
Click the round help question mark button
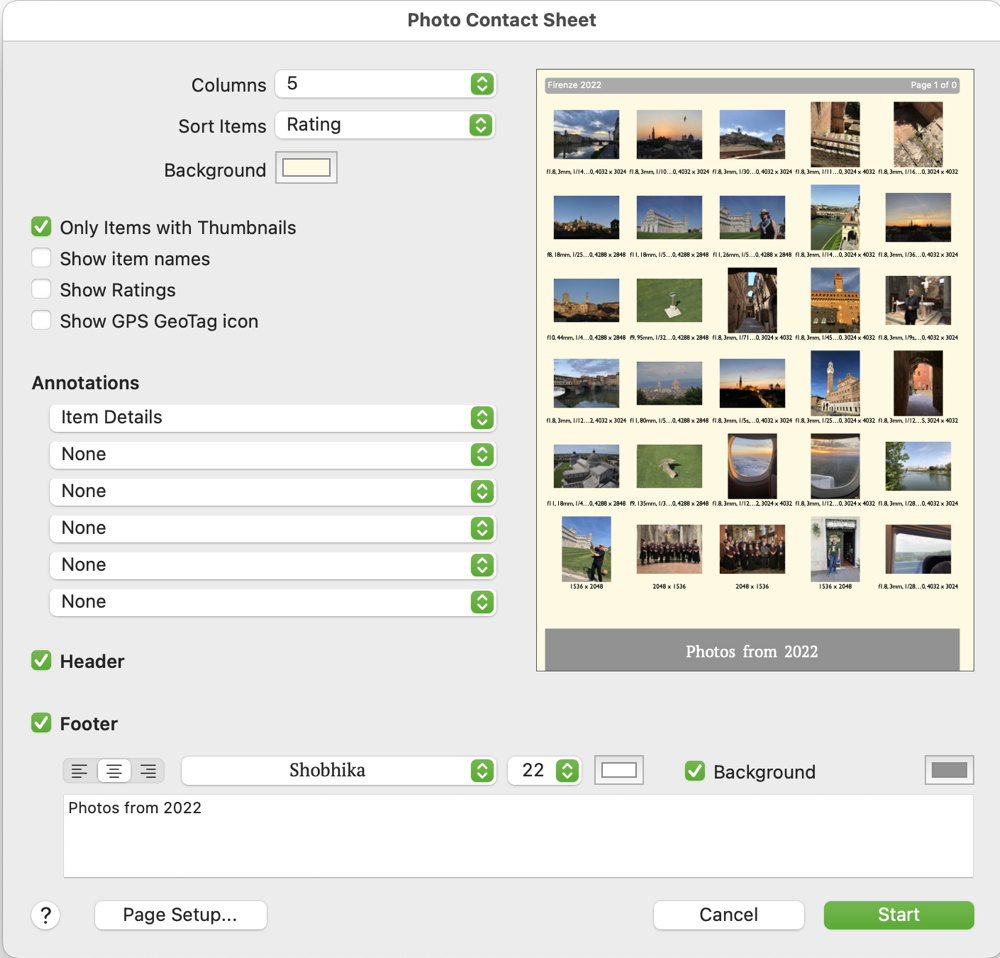coord(46,915)
